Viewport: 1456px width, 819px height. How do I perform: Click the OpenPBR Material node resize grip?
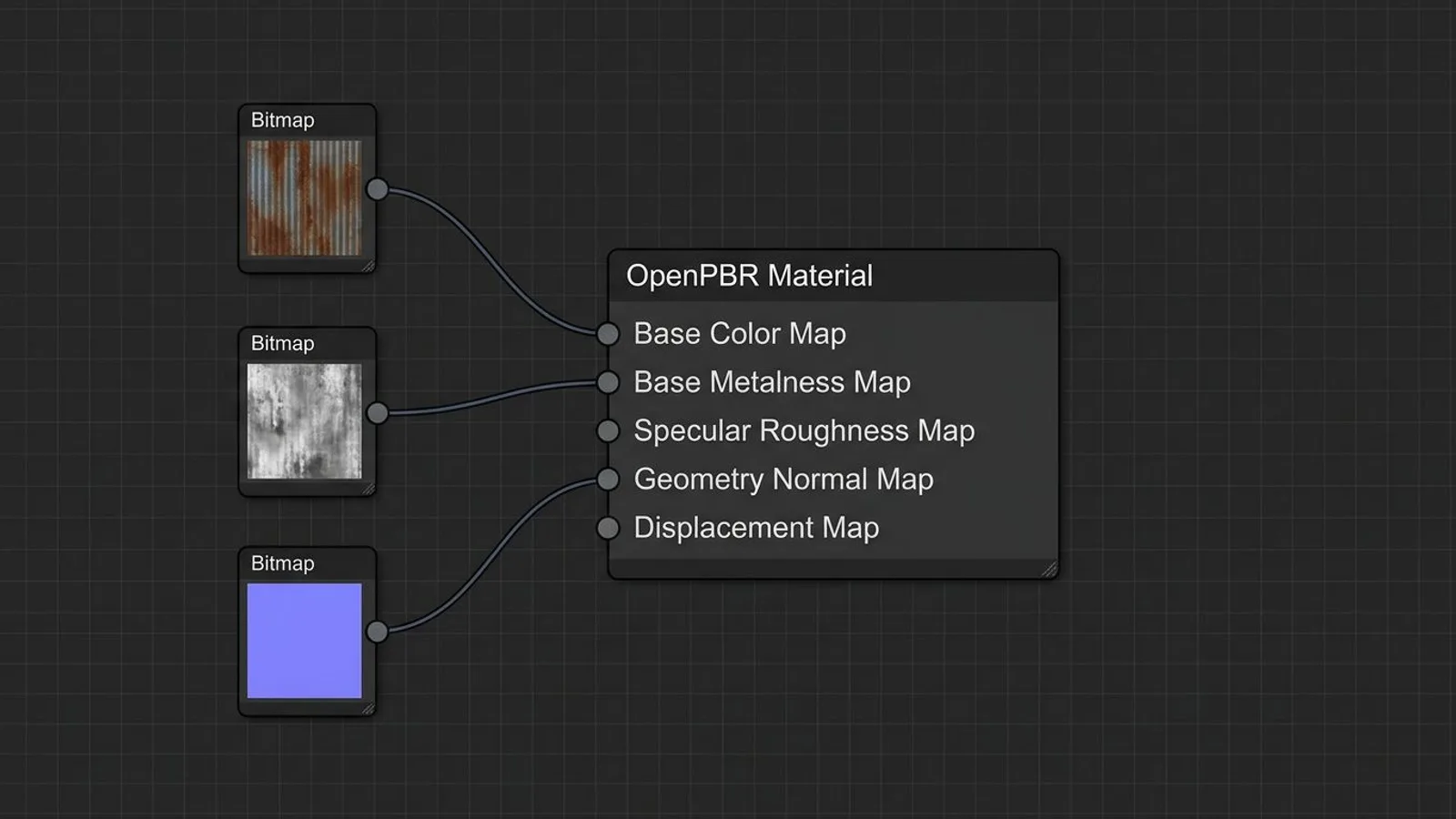pos(1049,570)
